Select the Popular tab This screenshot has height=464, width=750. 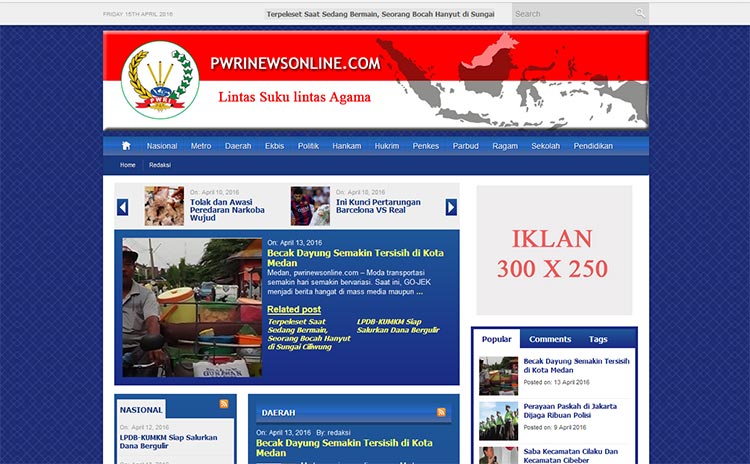[497, 339]
